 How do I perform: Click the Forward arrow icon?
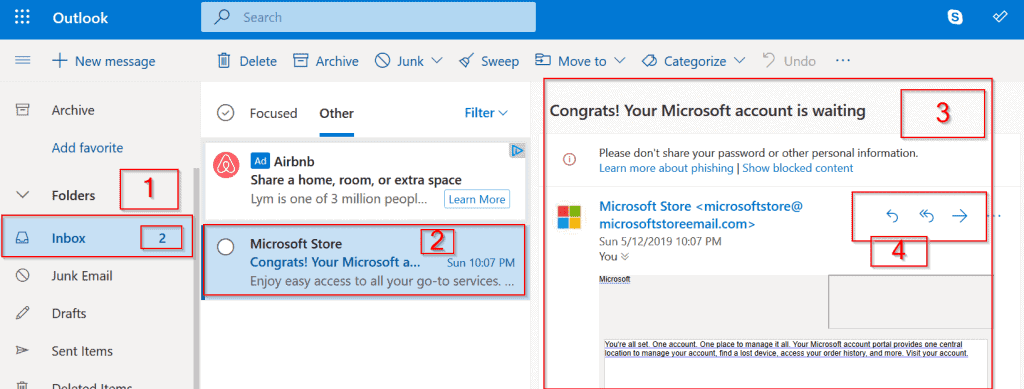tap(960, 217)
